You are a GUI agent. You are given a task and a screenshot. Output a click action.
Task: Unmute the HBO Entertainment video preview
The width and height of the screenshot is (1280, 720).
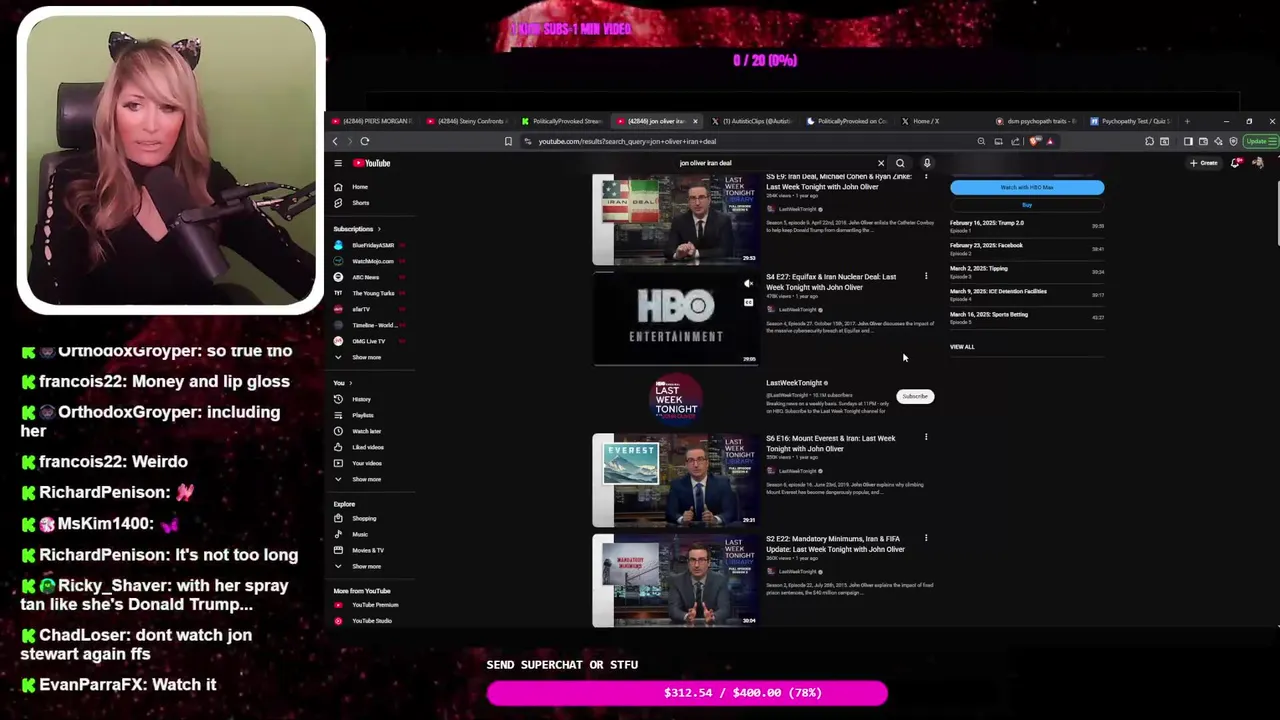click(x=748, y=284)
